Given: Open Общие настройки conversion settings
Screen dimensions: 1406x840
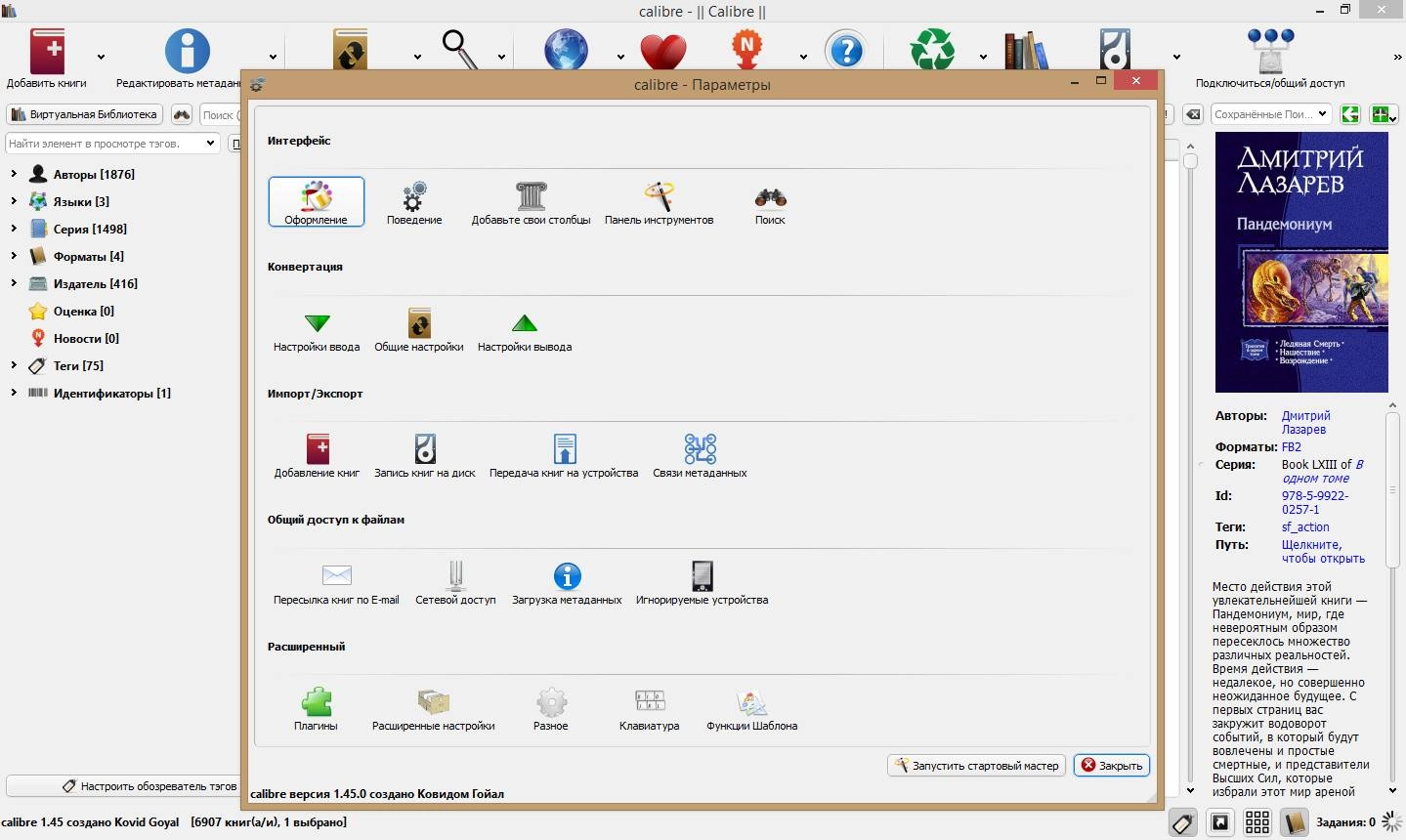Looking at the screenshot, I should click(419, 329).
